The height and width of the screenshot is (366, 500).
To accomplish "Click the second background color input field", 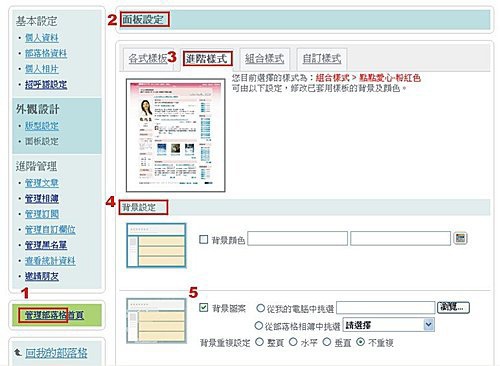I will pos(400,239).
